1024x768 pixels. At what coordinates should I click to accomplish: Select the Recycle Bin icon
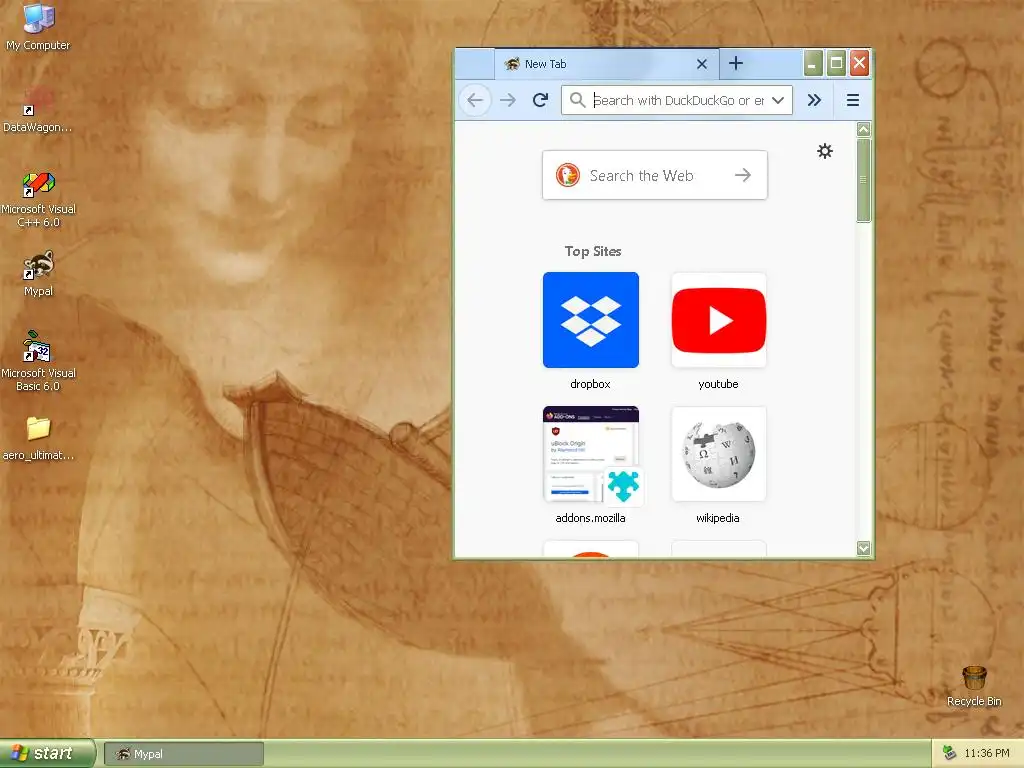tap(974, 686)
